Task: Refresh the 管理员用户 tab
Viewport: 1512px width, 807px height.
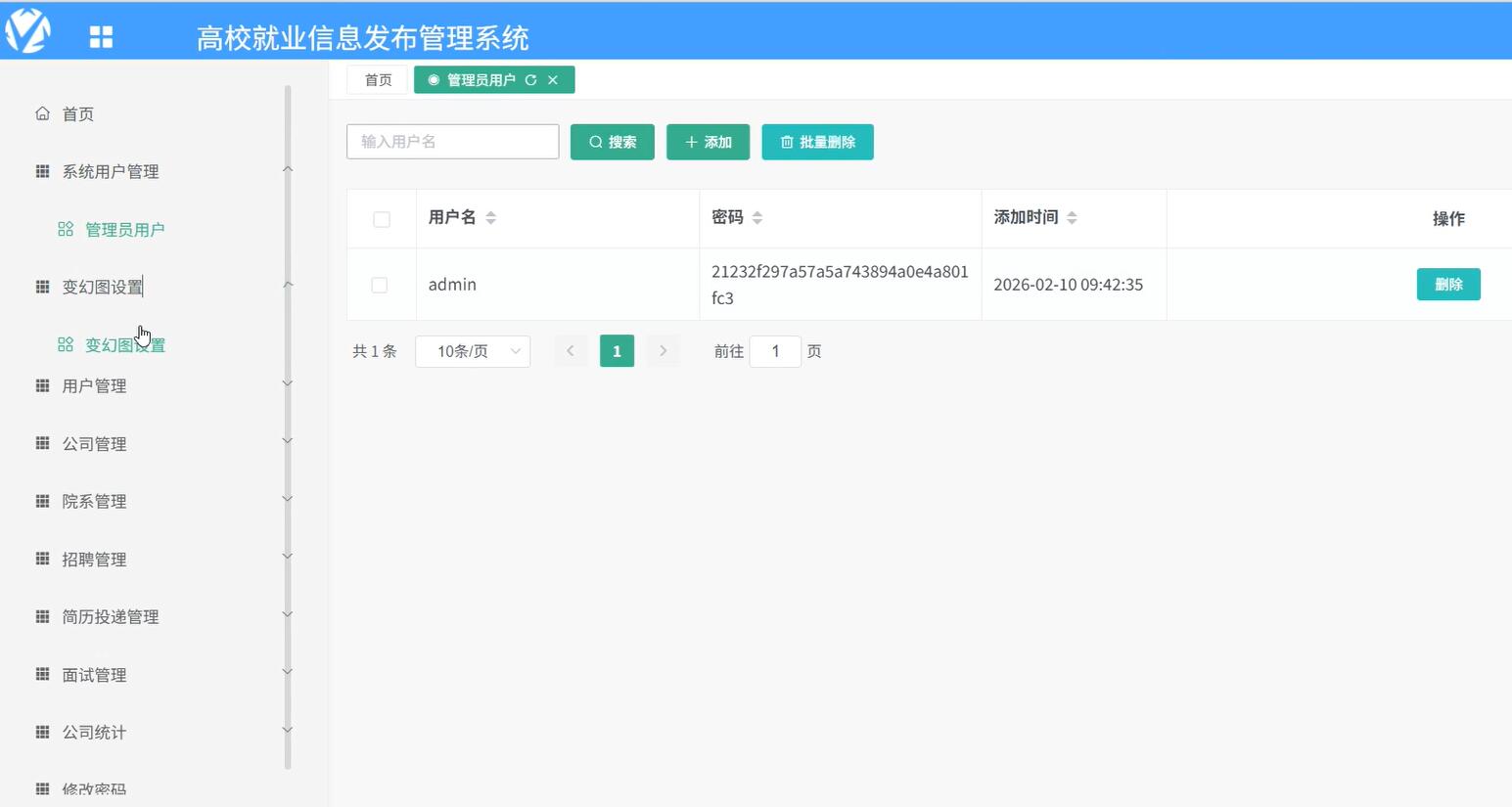Action: pyautogui.click(x=531, y=80)
